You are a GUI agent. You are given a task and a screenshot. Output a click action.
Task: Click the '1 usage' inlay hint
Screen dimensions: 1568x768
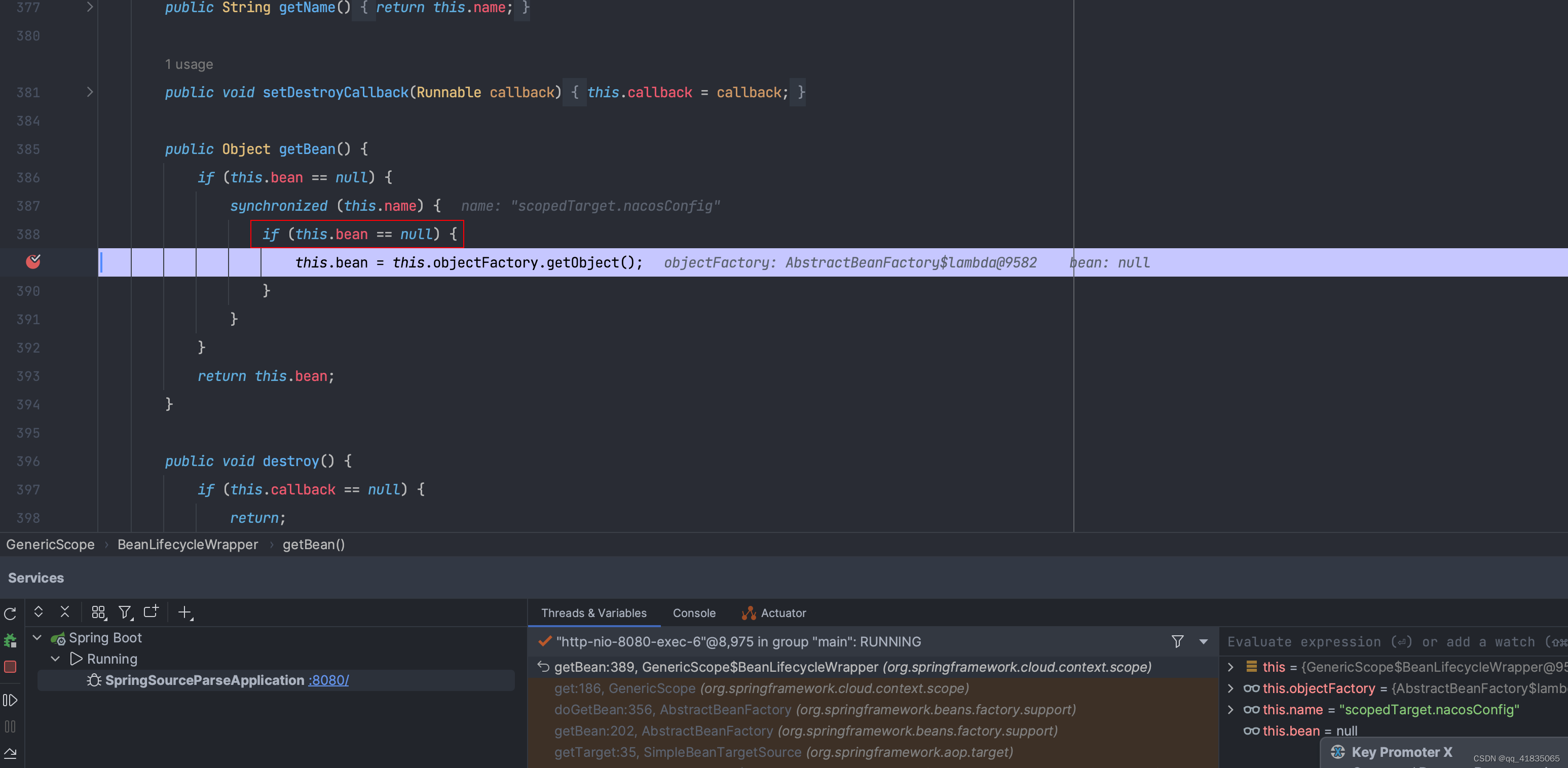[189, 64]
